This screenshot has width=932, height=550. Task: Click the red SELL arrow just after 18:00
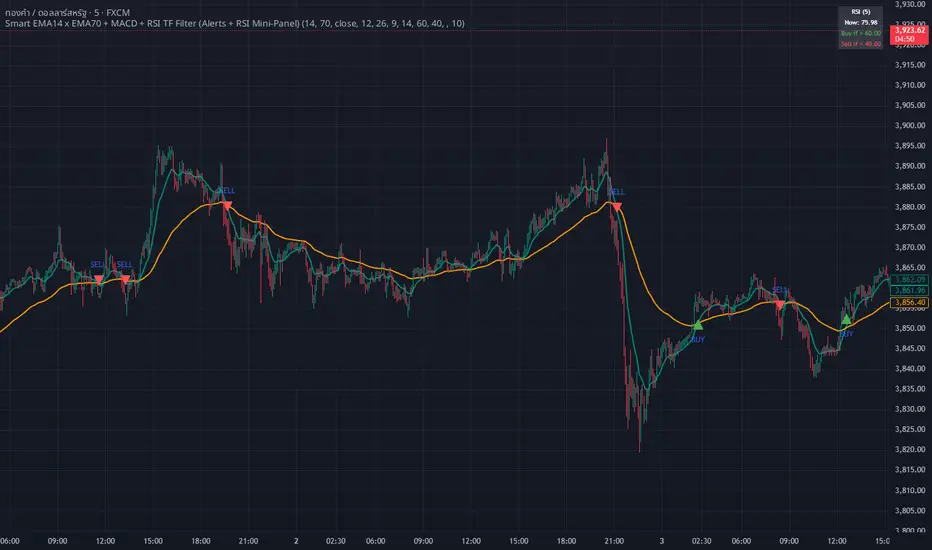pos(227,206)
